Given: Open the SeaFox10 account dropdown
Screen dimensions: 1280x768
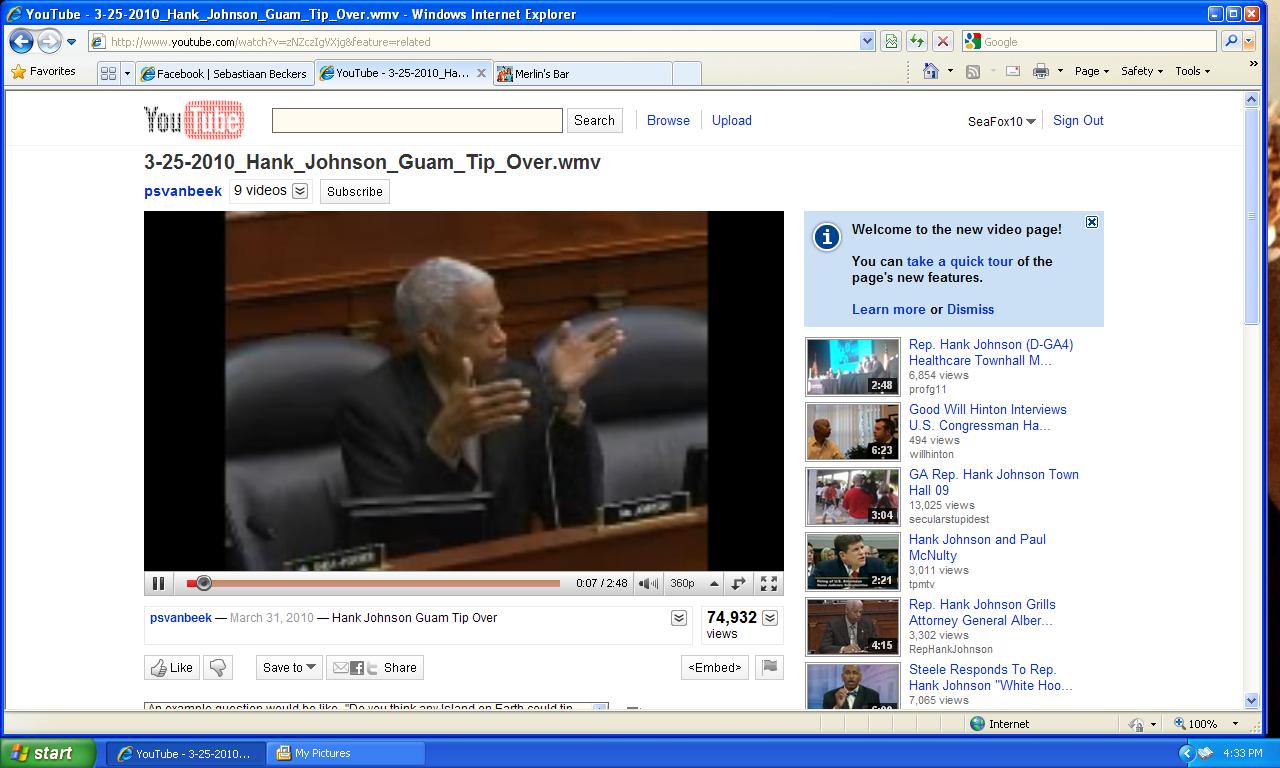Looking at the screenshot, I should [1001, 121].
